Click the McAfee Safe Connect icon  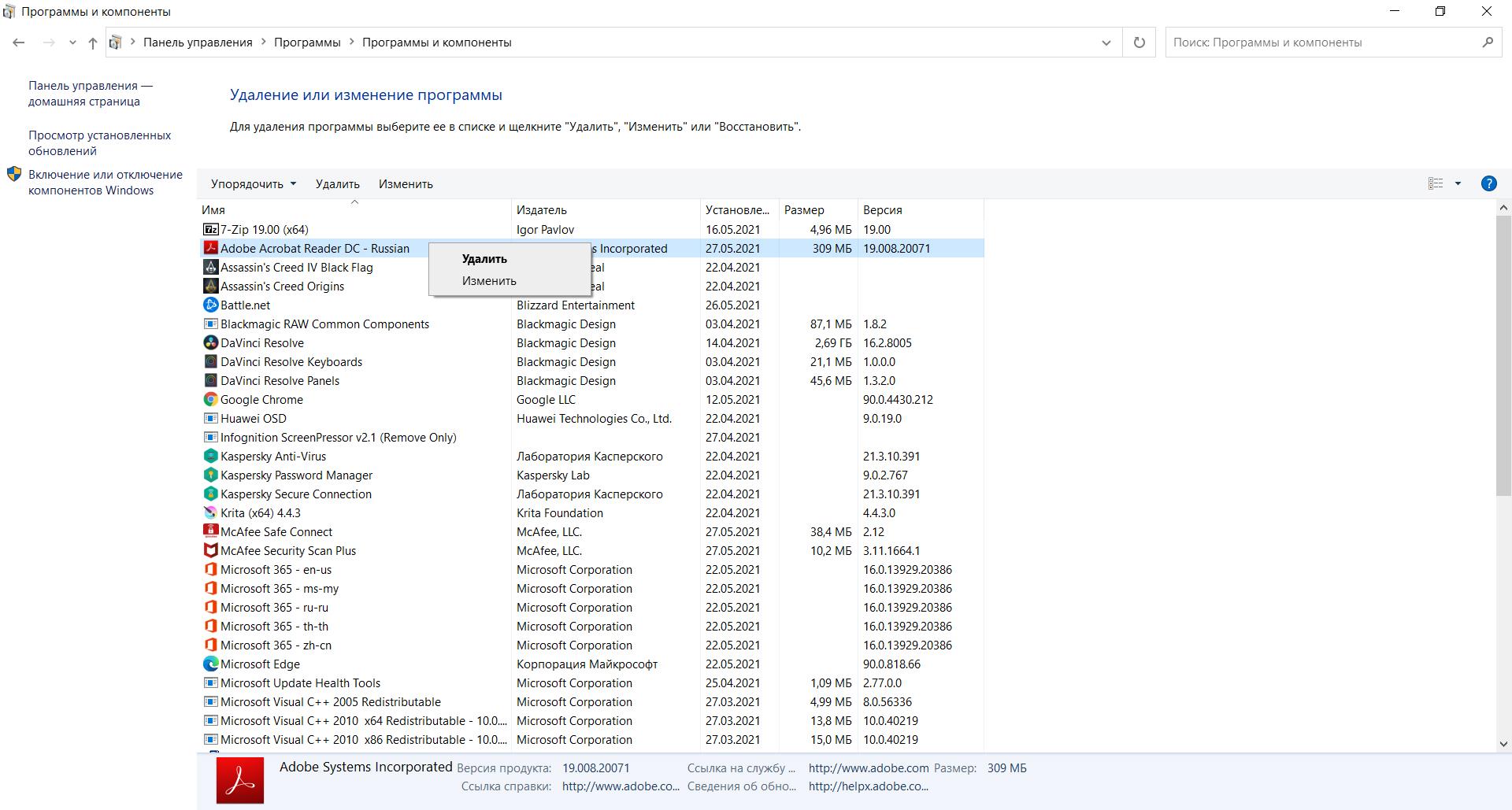coord(210,531)
